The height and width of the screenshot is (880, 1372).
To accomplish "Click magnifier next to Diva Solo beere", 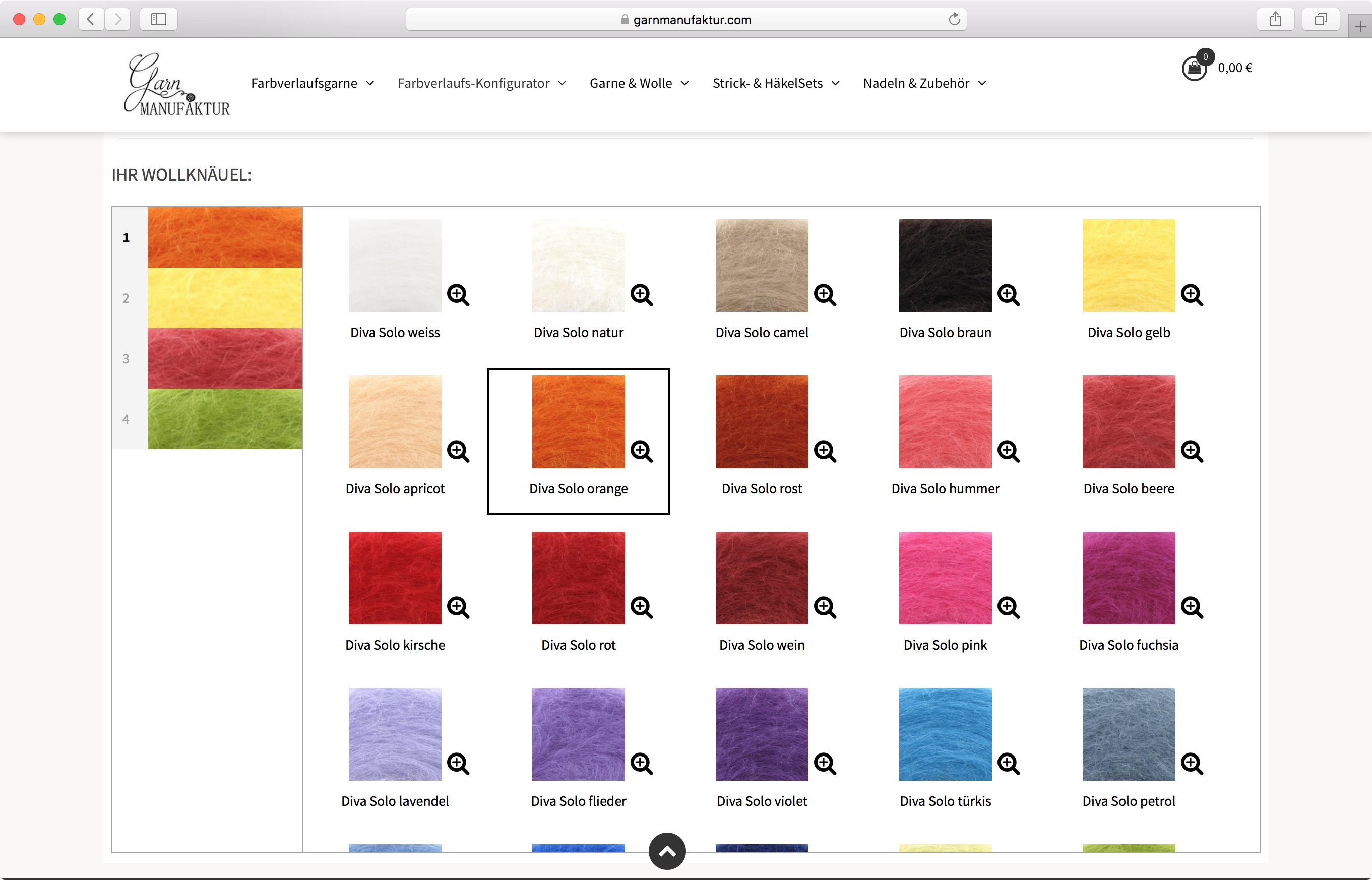I will 1192,452.
